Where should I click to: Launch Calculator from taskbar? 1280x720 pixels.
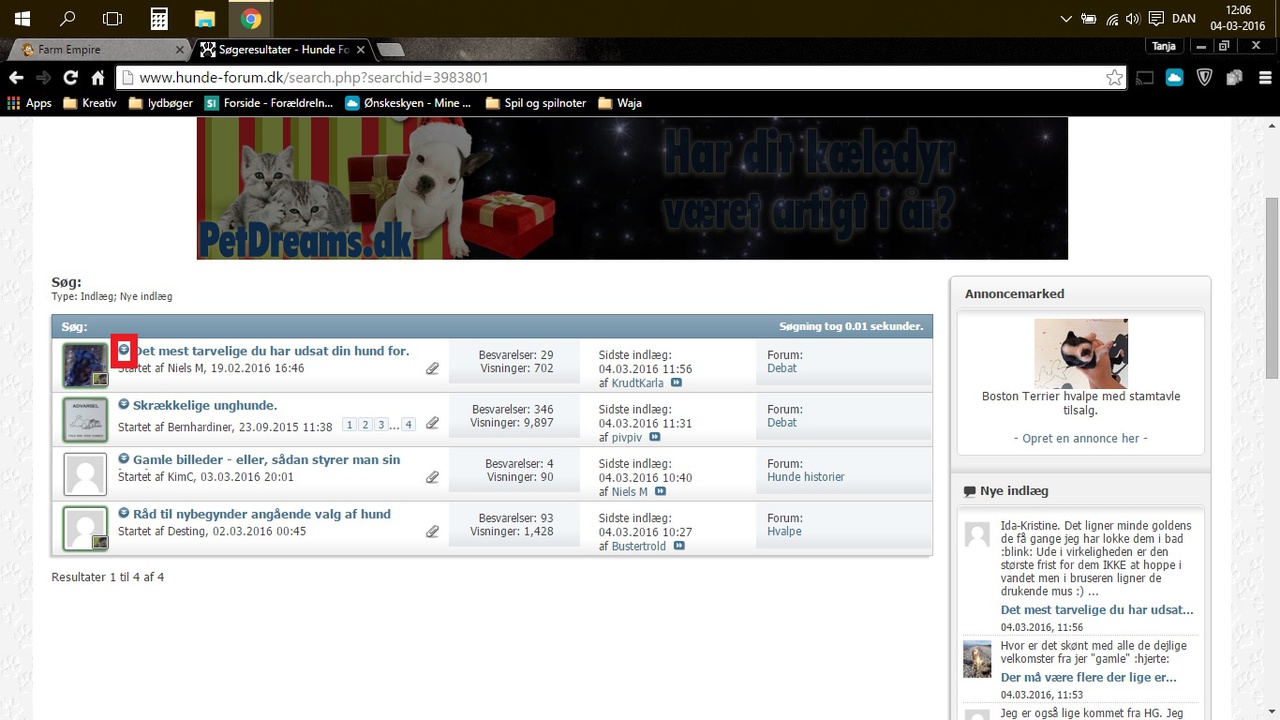point(159,18)
